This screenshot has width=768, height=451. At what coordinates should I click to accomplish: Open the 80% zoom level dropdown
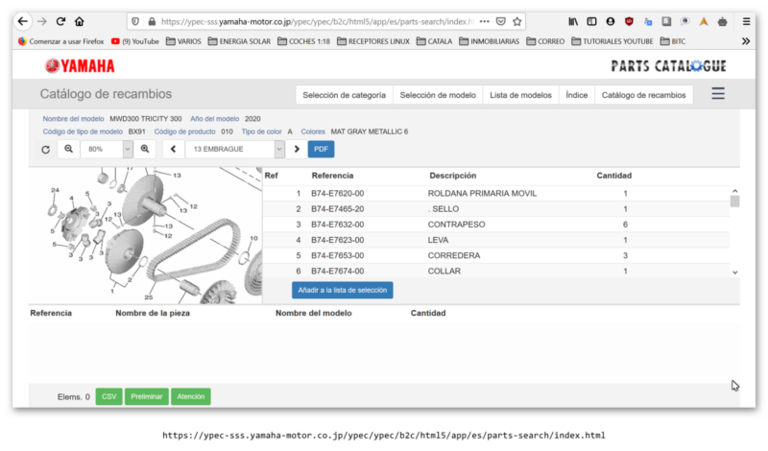click(x=106, y=149)
